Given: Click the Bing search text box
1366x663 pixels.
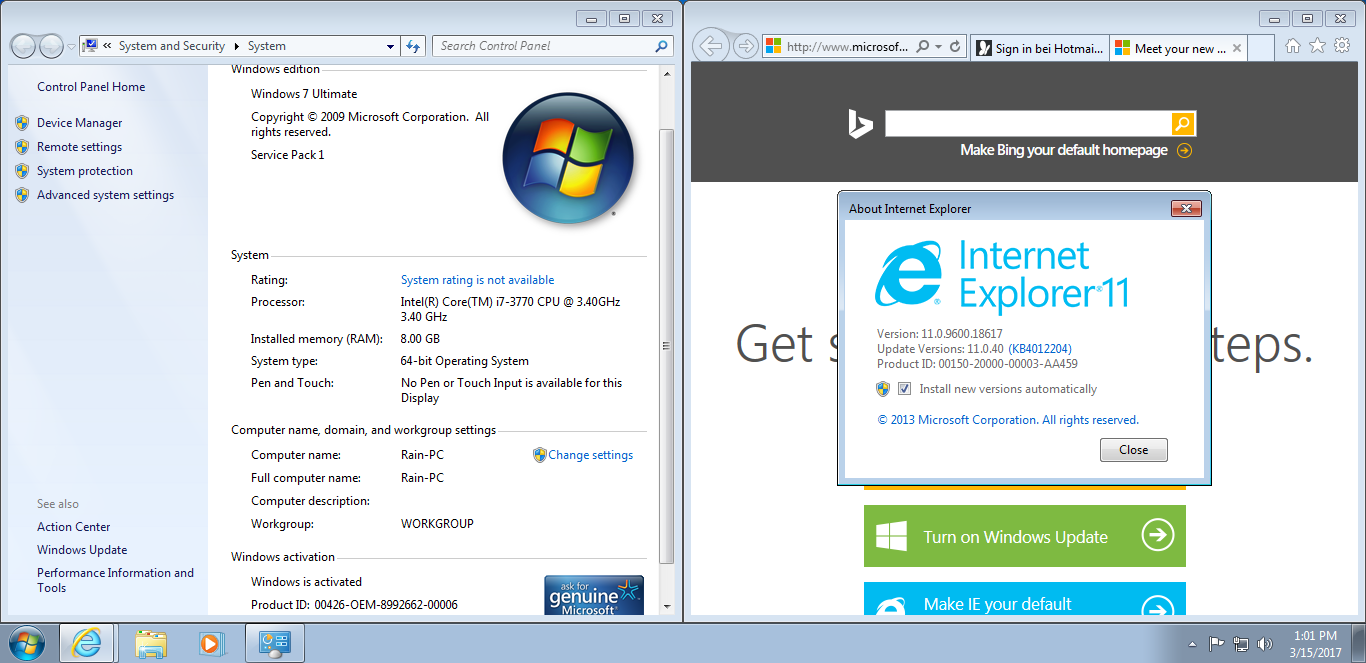Looking at the screenshot, I should 1028,124.
